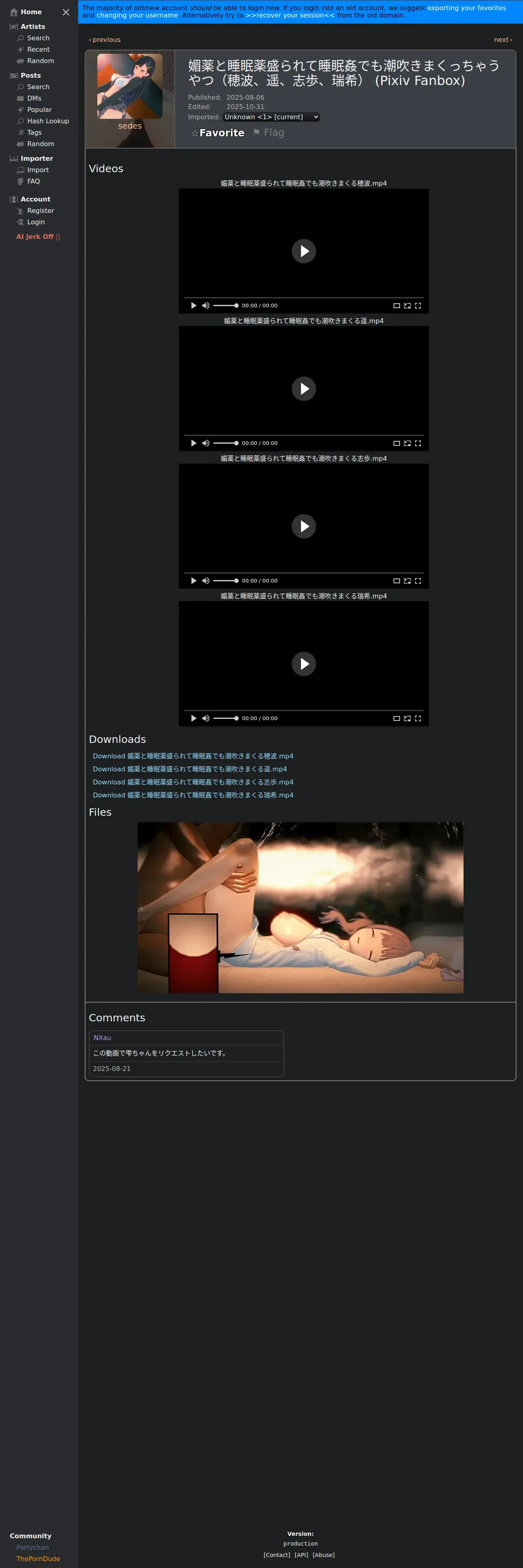This screenshot has width=523, height=1568.
Task: Play the 志歩.mp4 video with center button
Action: click(304, 526)
